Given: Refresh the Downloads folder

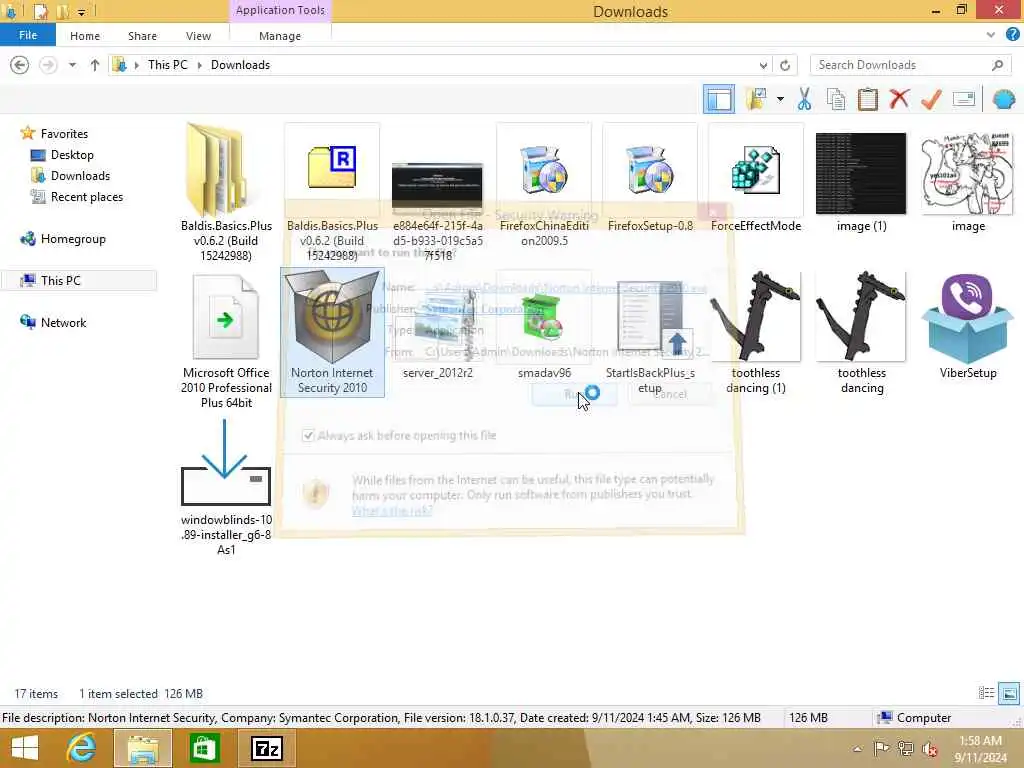Looking at the screenshot, I should point(785,65).
